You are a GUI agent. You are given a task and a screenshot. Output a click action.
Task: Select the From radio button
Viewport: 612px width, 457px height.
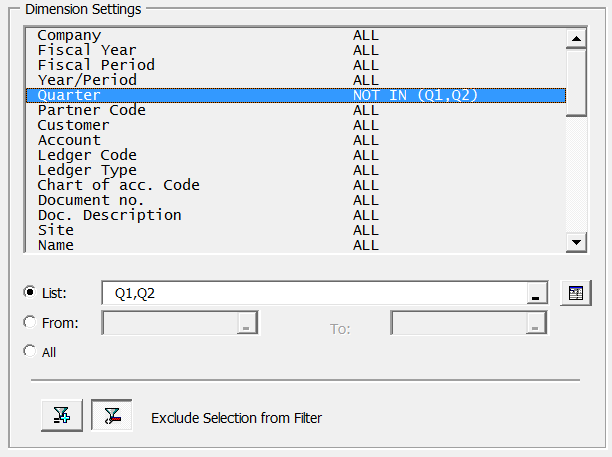[x=29, y=322]
